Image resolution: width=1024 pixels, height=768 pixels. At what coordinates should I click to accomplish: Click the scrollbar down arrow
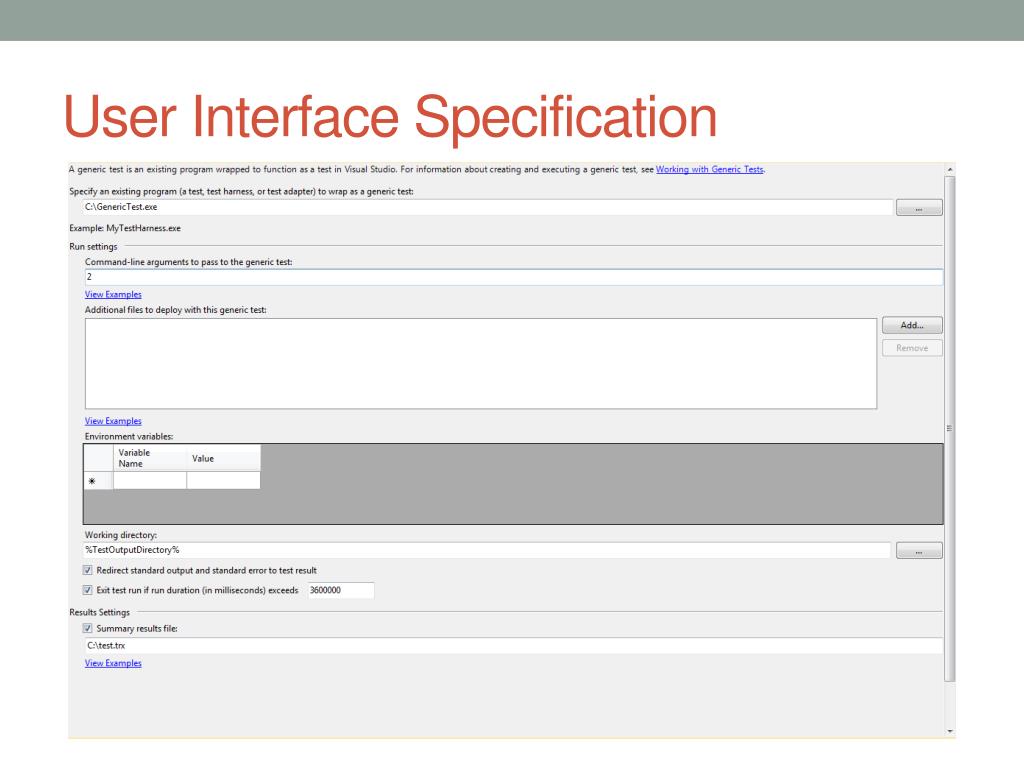950,731
